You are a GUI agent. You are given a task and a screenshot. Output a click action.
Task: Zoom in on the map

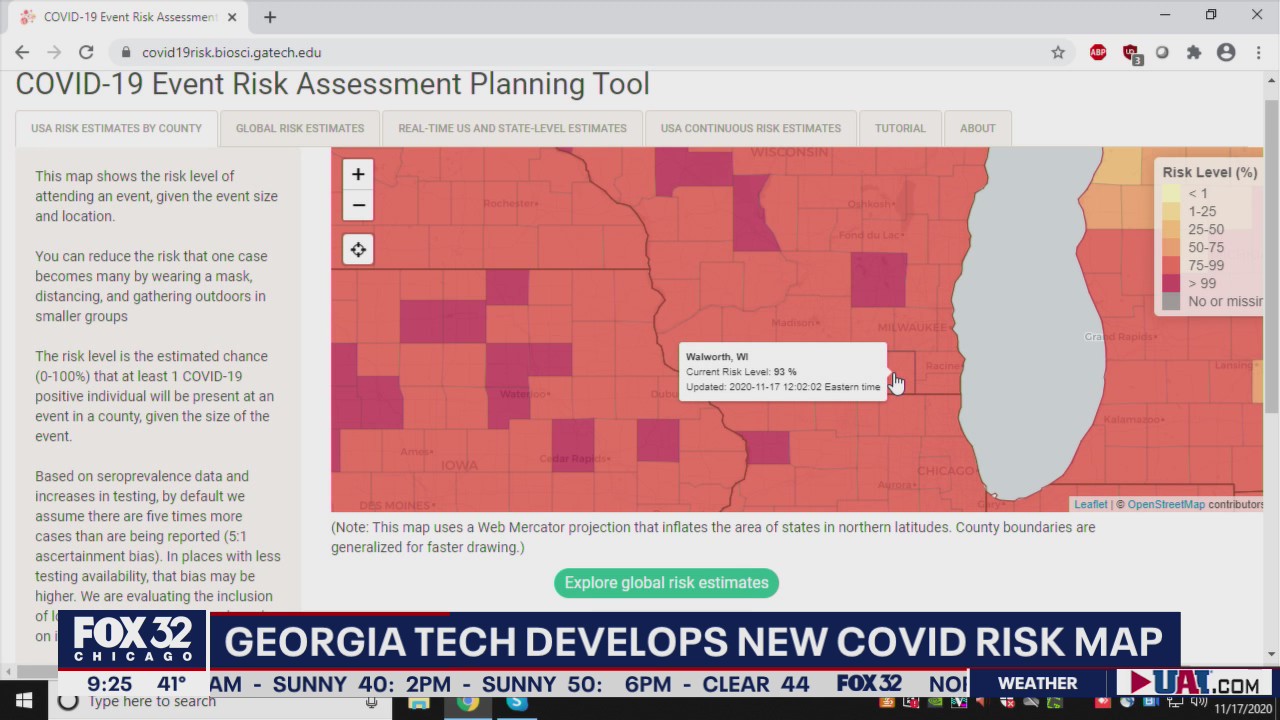[x=358, y=174]
